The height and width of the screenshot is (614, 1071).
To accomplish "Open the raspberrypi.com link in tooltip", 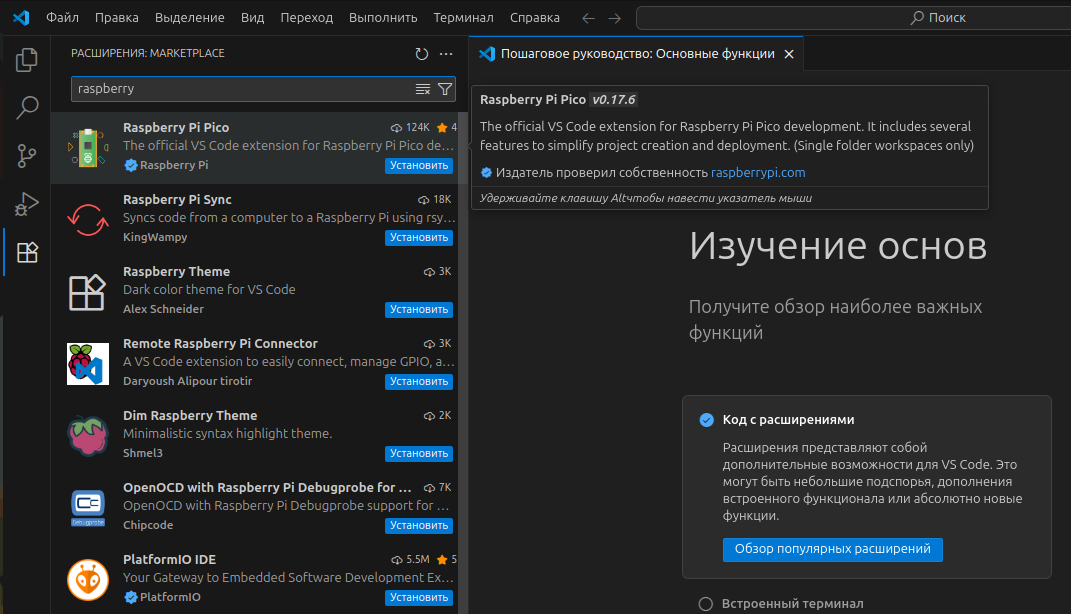I will pos(758,173).
